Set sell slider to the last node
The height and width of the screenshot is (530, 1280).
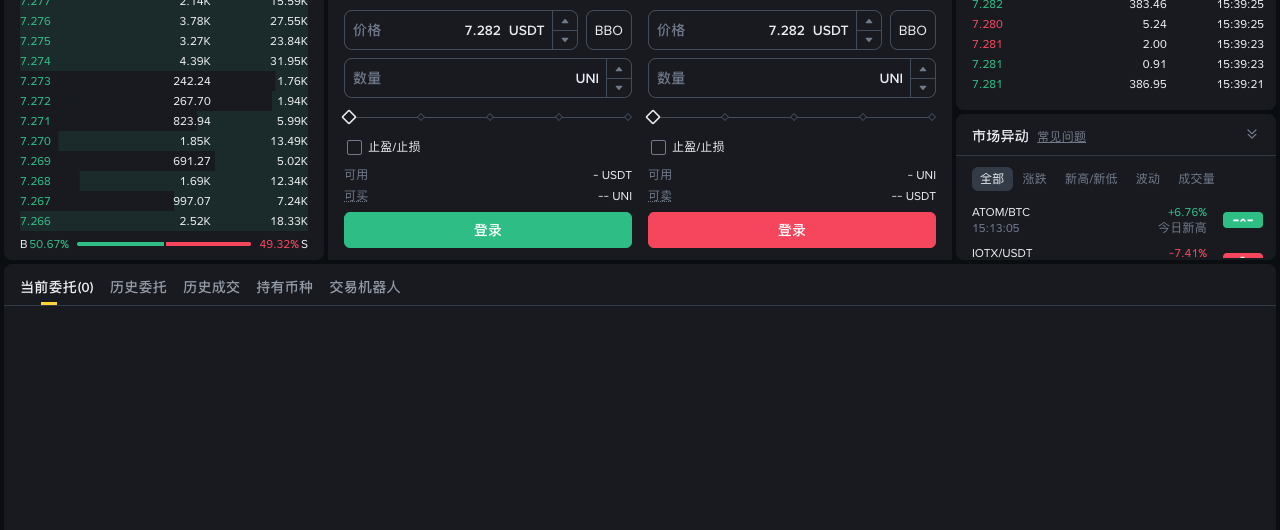[x=932, y=117]
